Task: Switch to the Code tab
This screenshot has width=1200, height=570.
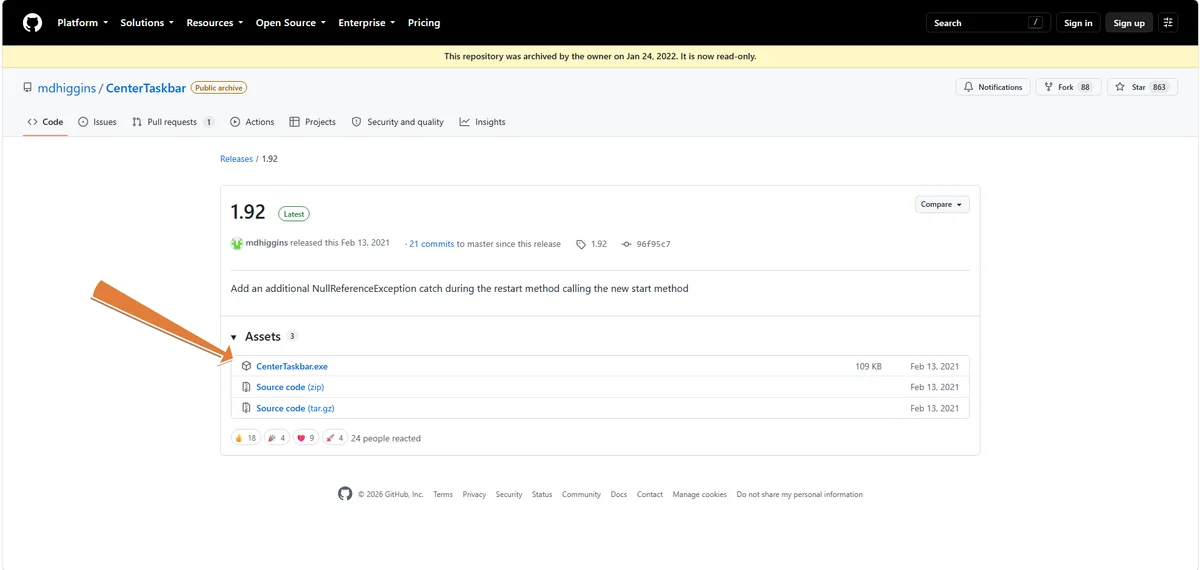Action: (45, 122)
